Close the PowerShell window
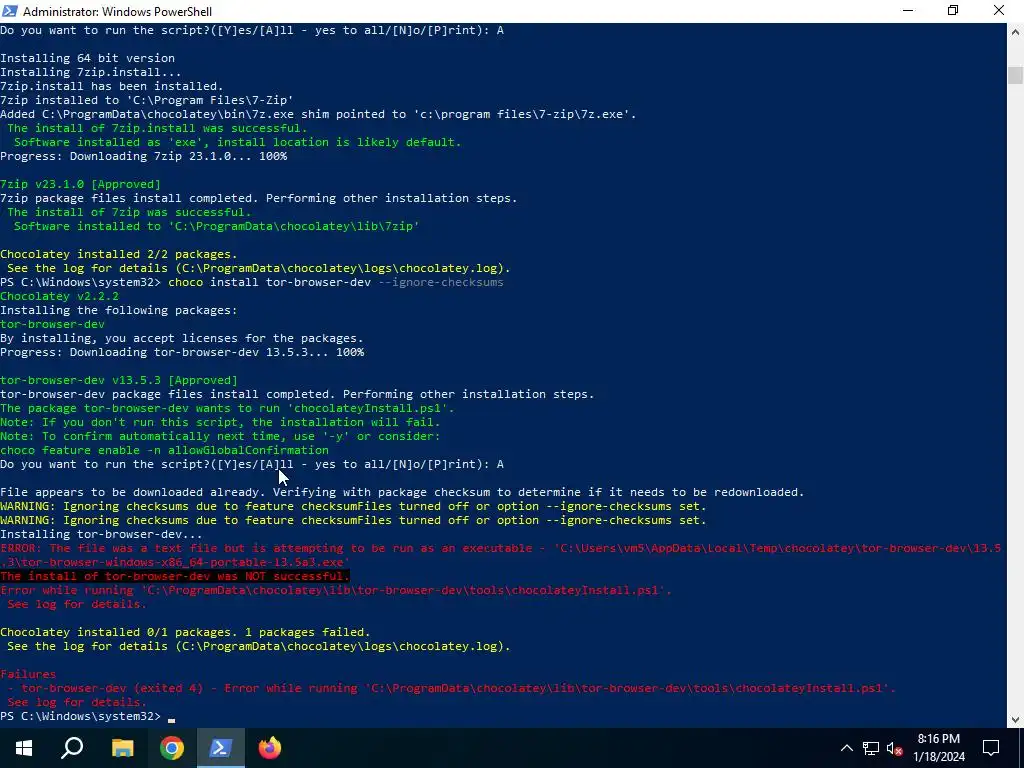The width and height of the screenshot is (1024, 768). coord(999,11)
